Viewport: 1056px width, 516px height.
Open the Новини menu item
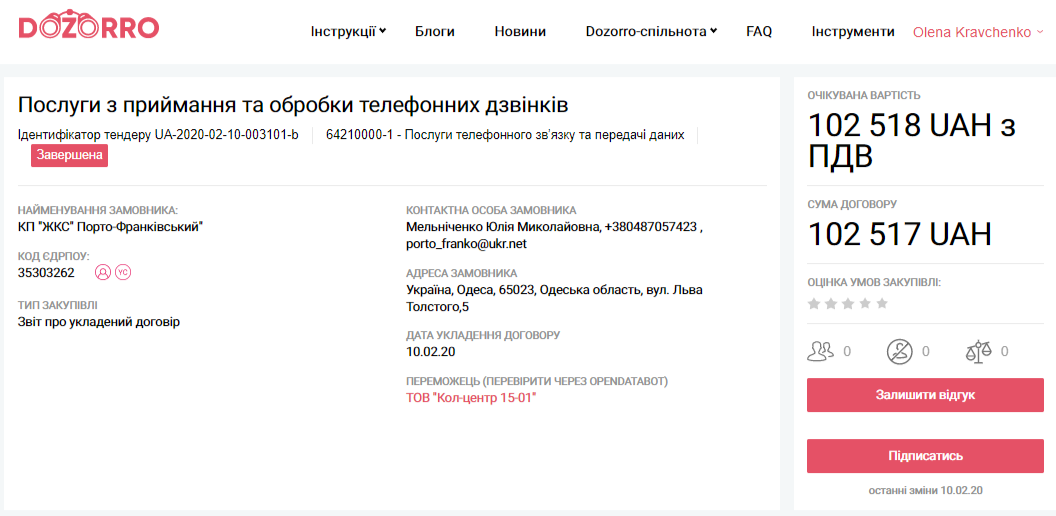coord(520,32)
